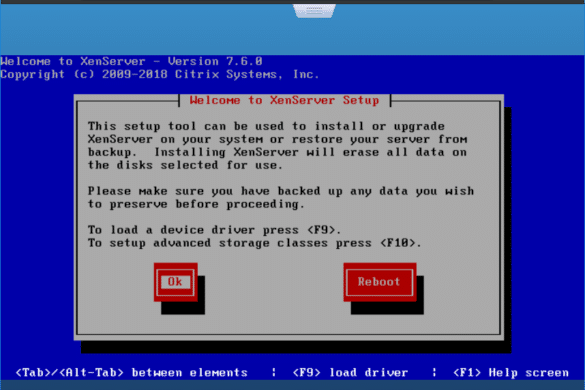Click the 'Please make sure you have backed up' line
The width and height of the screenshot is (585, 390).
tap(281, 191)
